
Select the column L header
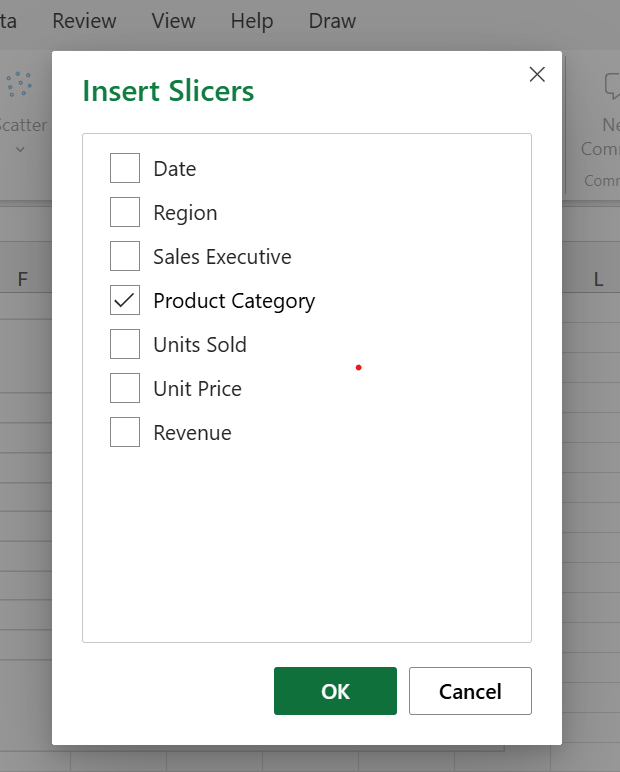598,280
